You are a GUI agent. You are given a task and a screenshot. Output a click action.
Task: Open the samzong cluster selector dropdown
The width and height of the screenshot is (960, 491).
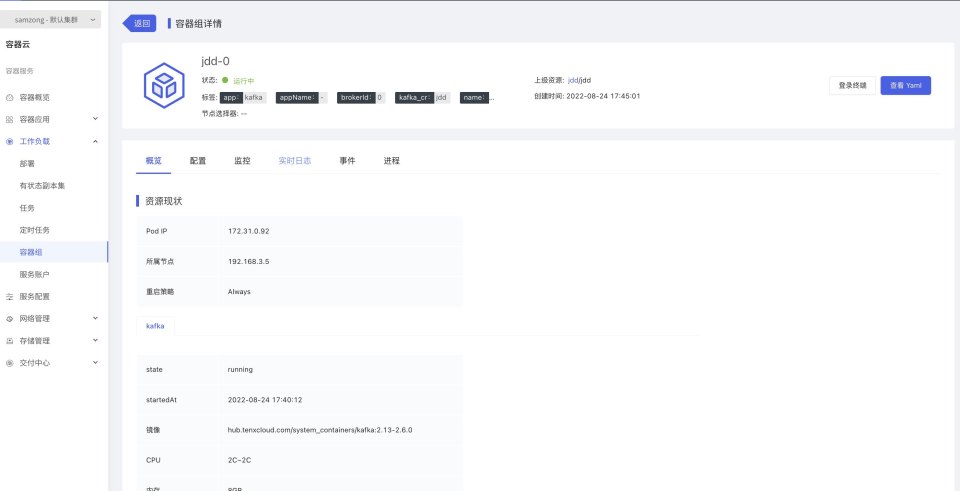click(x=54, y=20)
